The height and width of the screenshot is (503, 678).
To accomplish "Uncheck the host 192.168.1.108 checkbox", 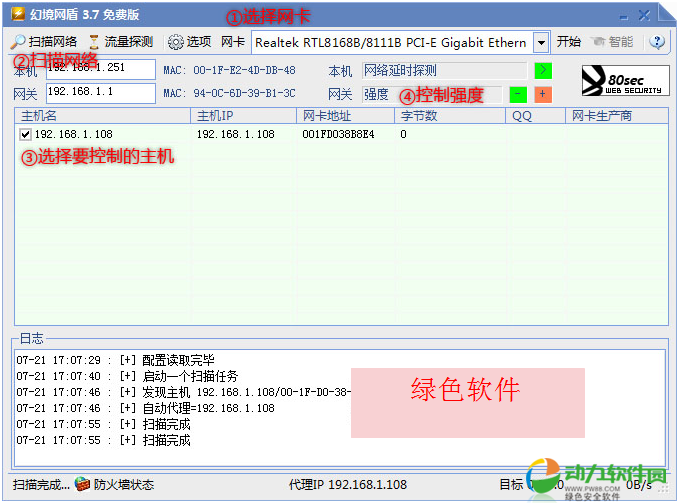I will 25,134.
